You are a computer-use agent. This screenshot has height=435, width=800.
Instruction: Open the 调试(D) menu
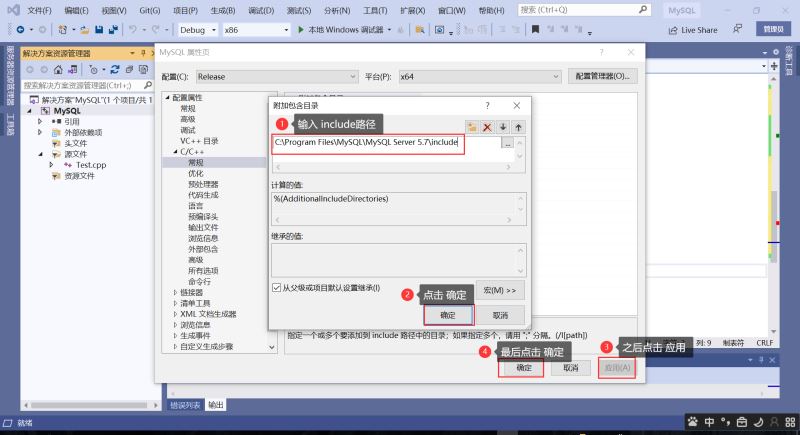[261, 9]
